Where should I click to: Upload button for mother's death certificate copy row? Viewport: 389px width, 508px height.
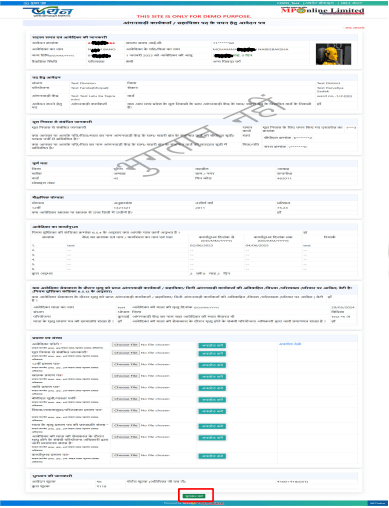[x=212, y=426]
